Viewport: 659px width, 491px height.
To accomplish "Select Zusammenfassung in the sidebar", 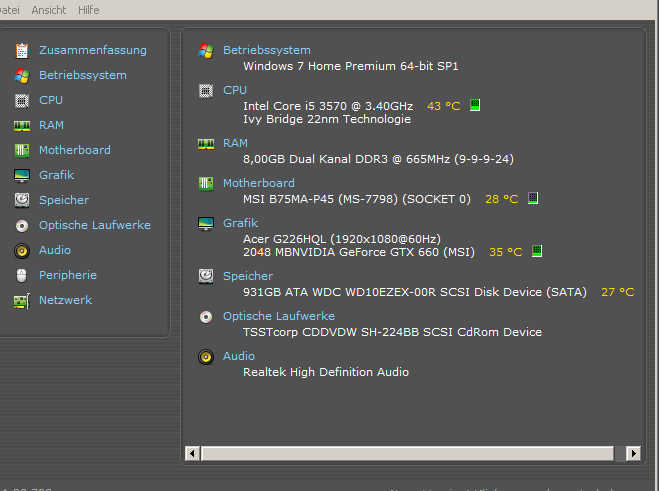I will click(x=93, y=50).
